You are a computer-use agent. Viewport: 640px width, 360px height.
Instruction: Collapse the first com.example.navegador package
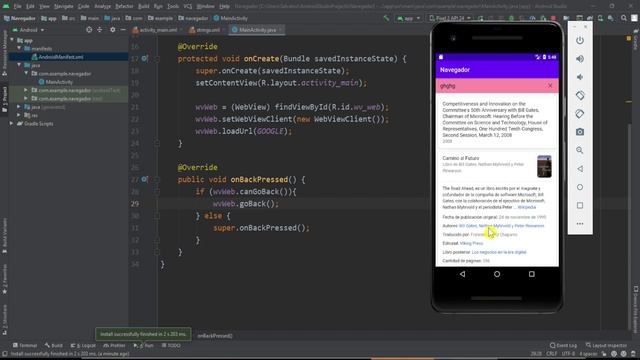[26, 73]
